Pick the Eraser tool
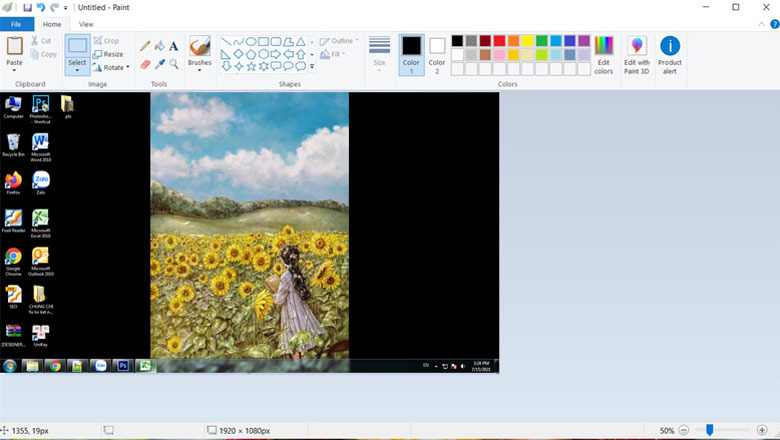The height and width of the screenshot is (440, 780). tap(145, 63)
